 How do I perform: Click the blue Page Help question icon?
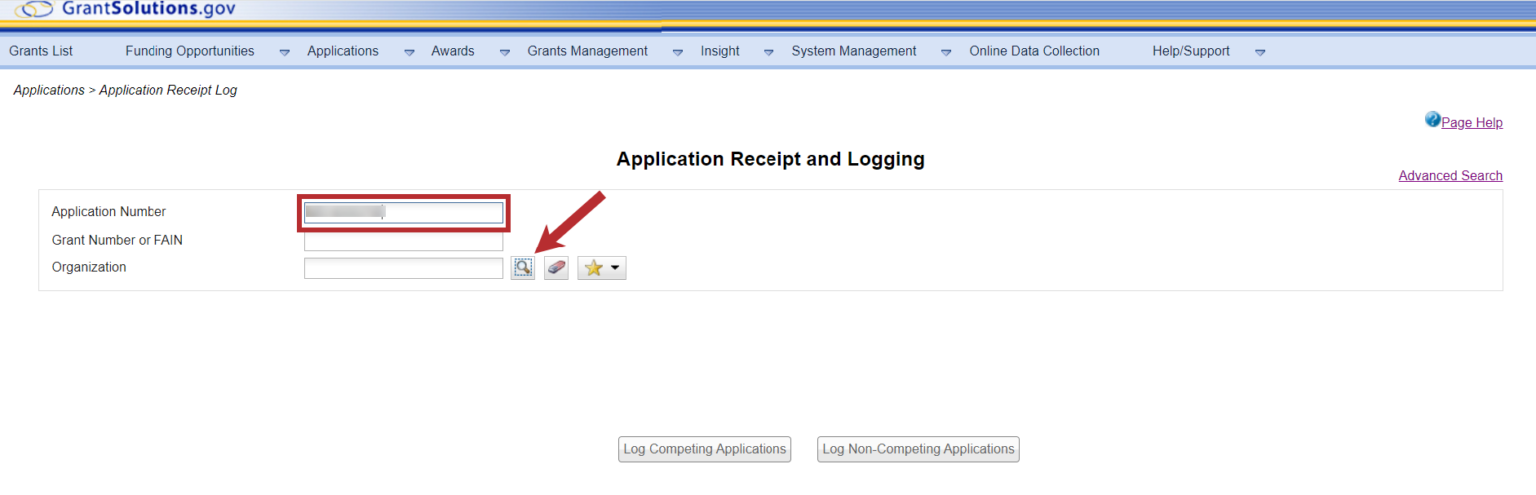pyautogui.click(x=1432, y=120)
